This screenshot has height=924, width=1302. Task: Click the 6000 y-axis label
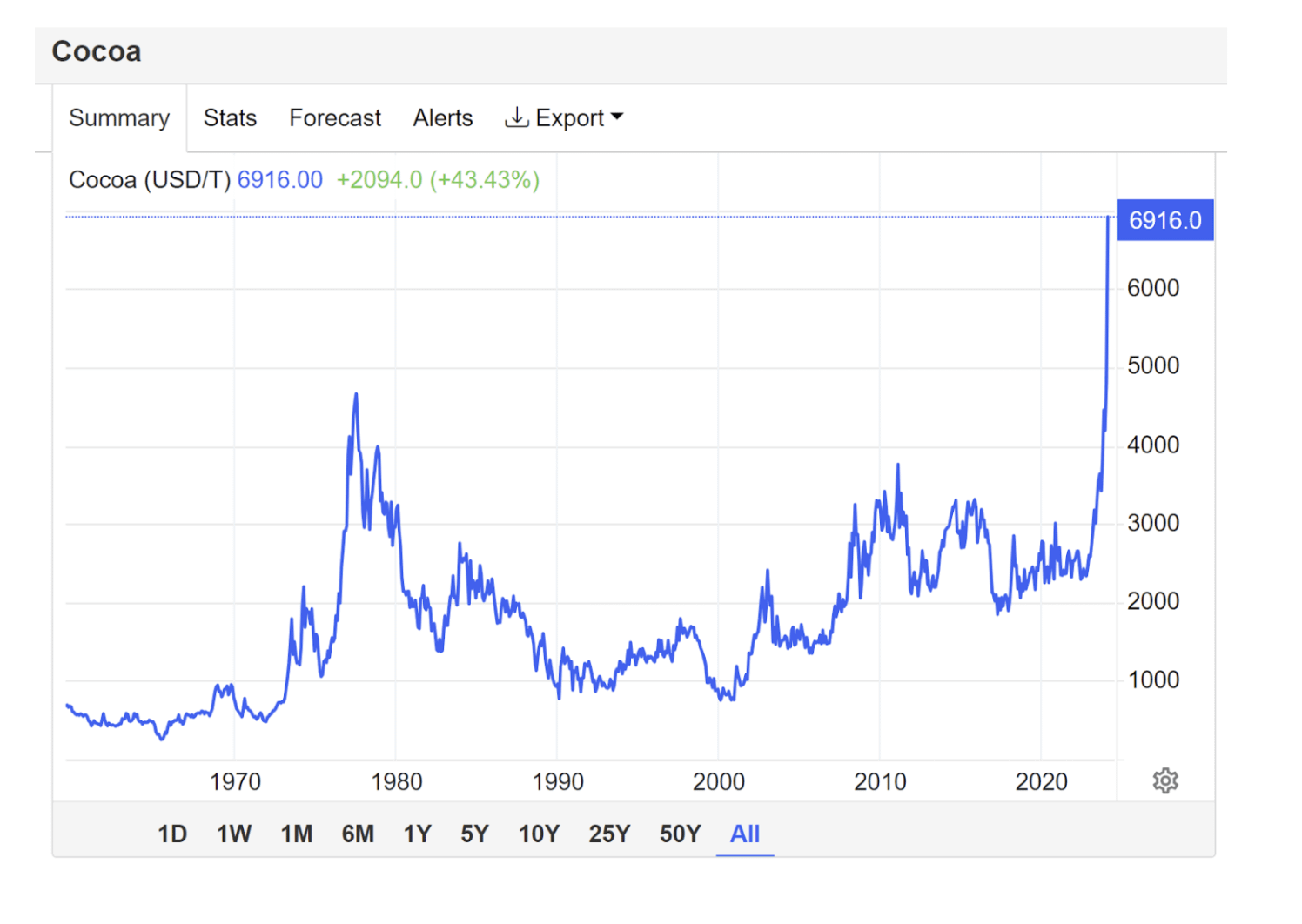(1153, 288)
